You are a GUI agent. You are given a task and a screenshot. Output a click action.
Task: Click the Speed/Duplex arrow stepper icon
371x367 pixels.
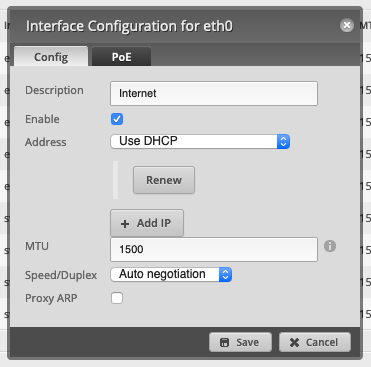[225, 274]
